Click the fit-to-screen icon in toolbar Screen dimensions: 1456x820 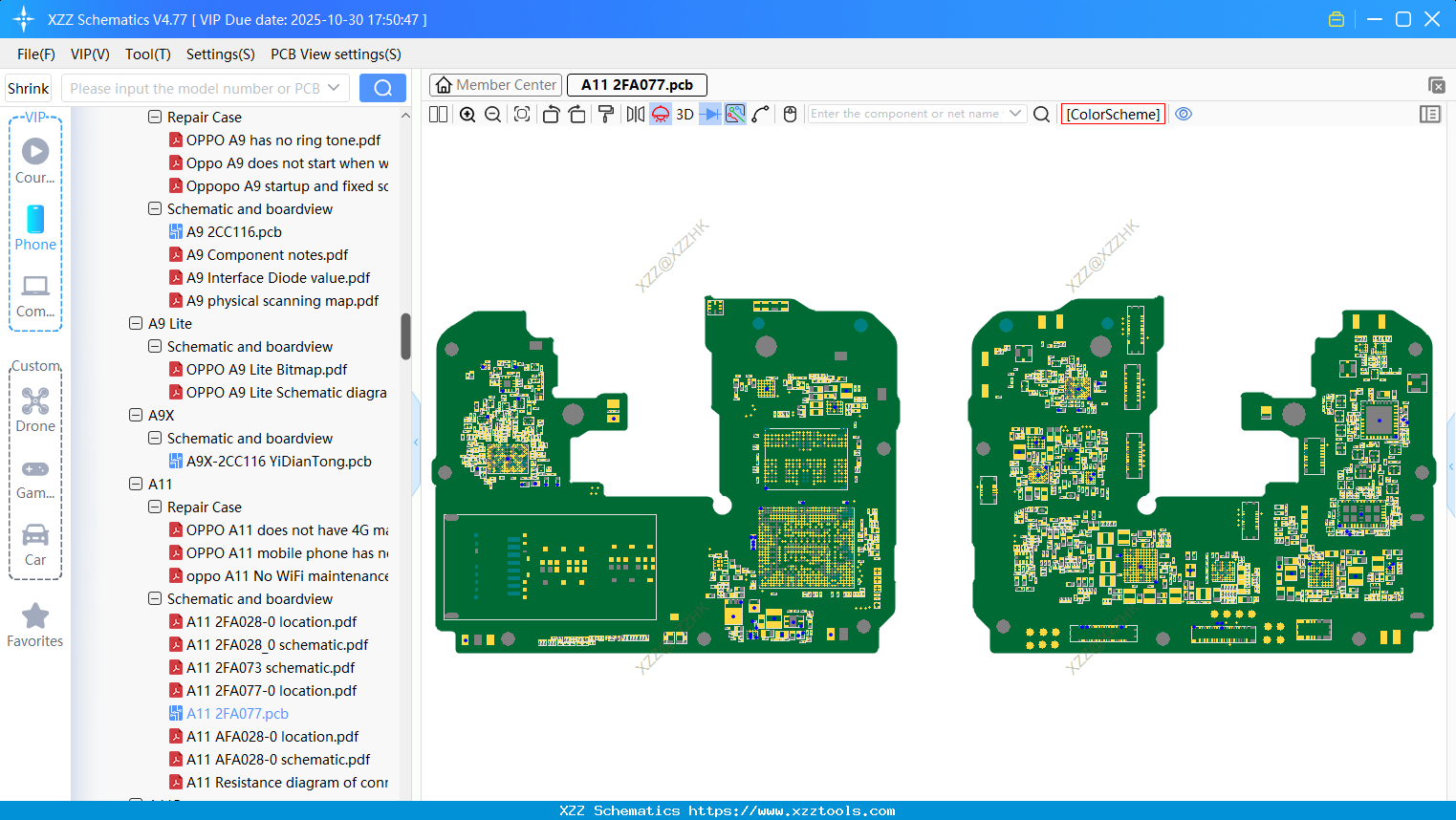522,115
